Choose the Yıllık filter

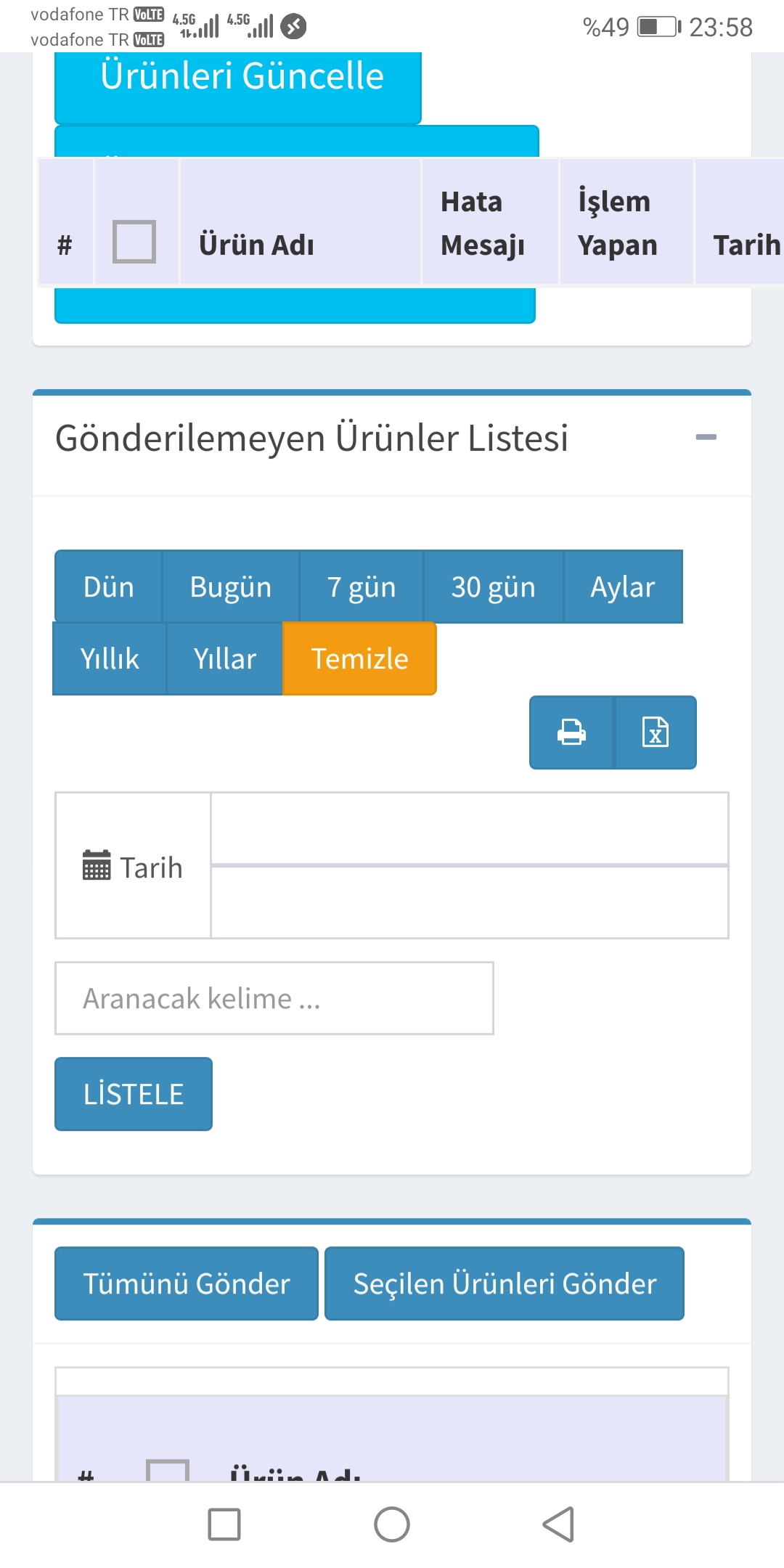110,658
